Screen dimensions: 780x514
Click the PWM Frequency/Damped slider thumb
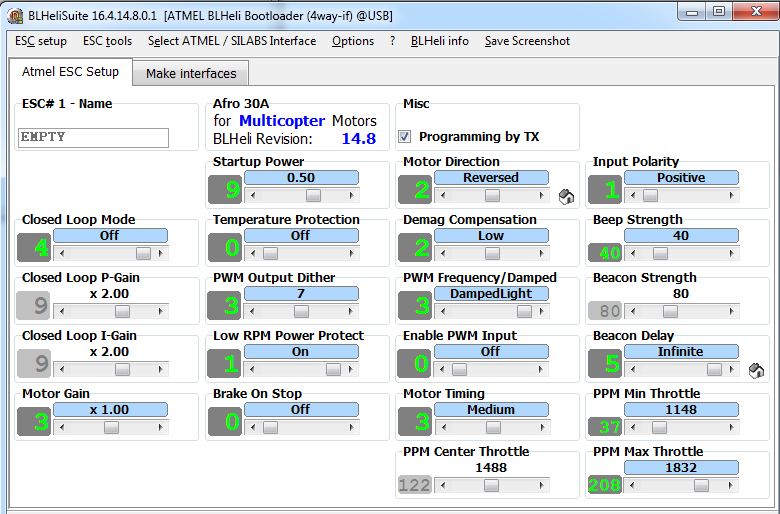(524, 311)
